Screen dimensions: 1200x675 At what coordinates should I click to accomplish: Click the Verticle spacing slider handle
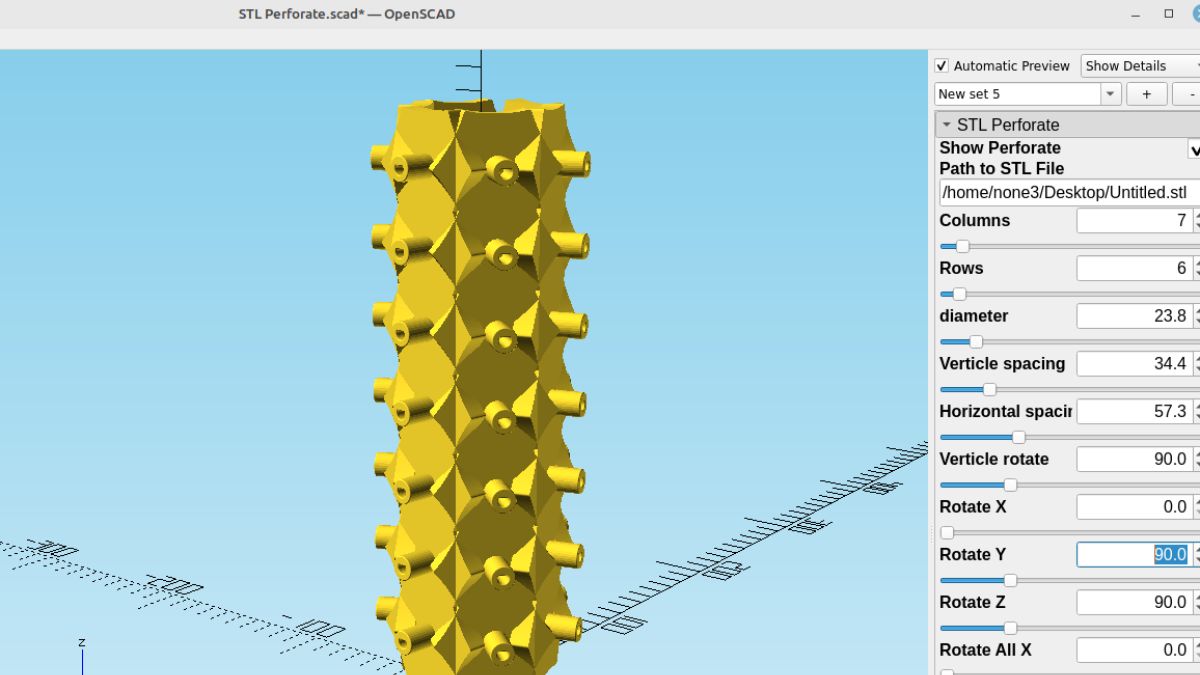point(989,389)
